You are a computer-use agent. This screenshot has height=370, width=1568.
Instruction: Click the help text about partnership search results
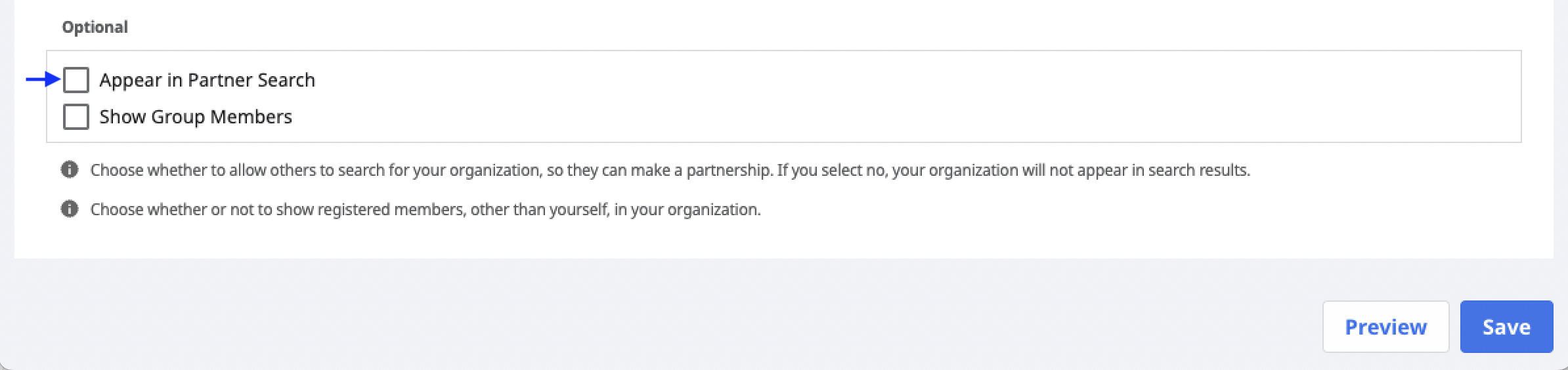(x=670, y=170)
